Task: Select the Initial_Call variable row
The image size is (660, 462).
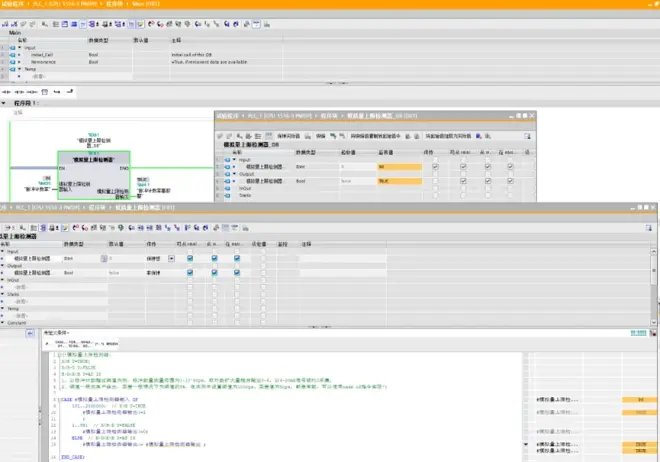Action: pos(45,54)
